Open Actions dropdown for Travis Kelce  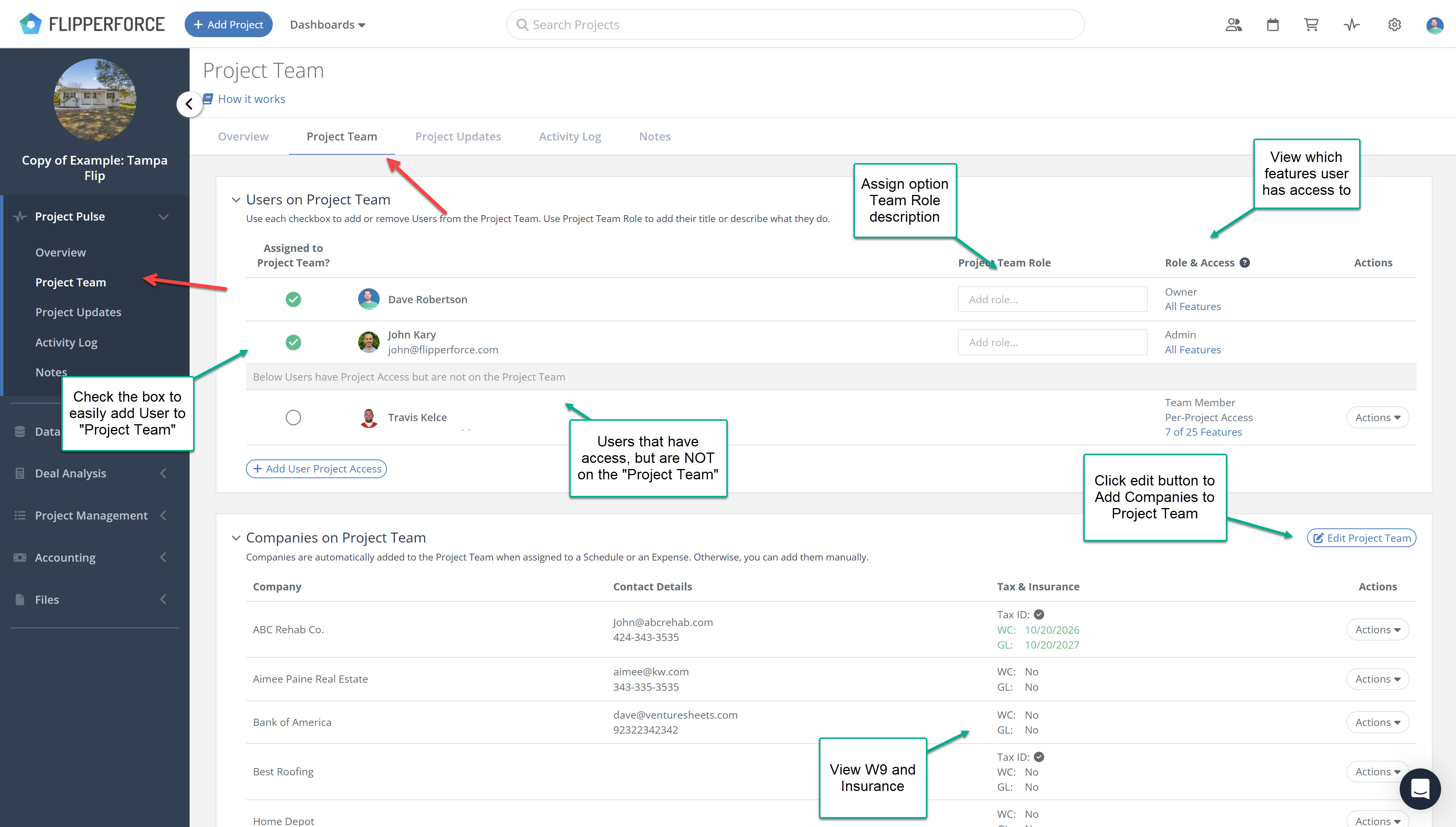click(1377, 417)
